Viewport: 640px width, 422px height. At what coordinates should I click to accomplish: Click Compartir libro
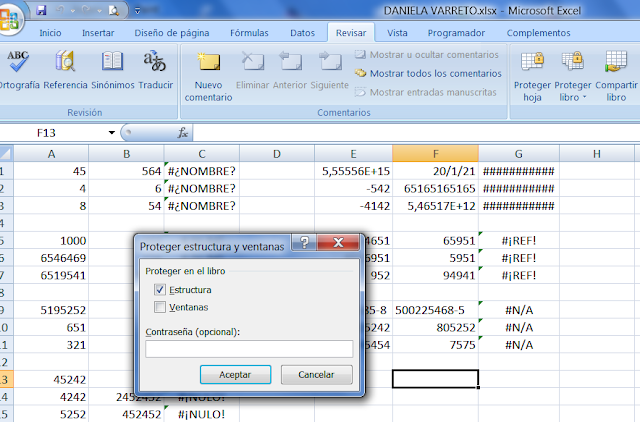(616, 76)
